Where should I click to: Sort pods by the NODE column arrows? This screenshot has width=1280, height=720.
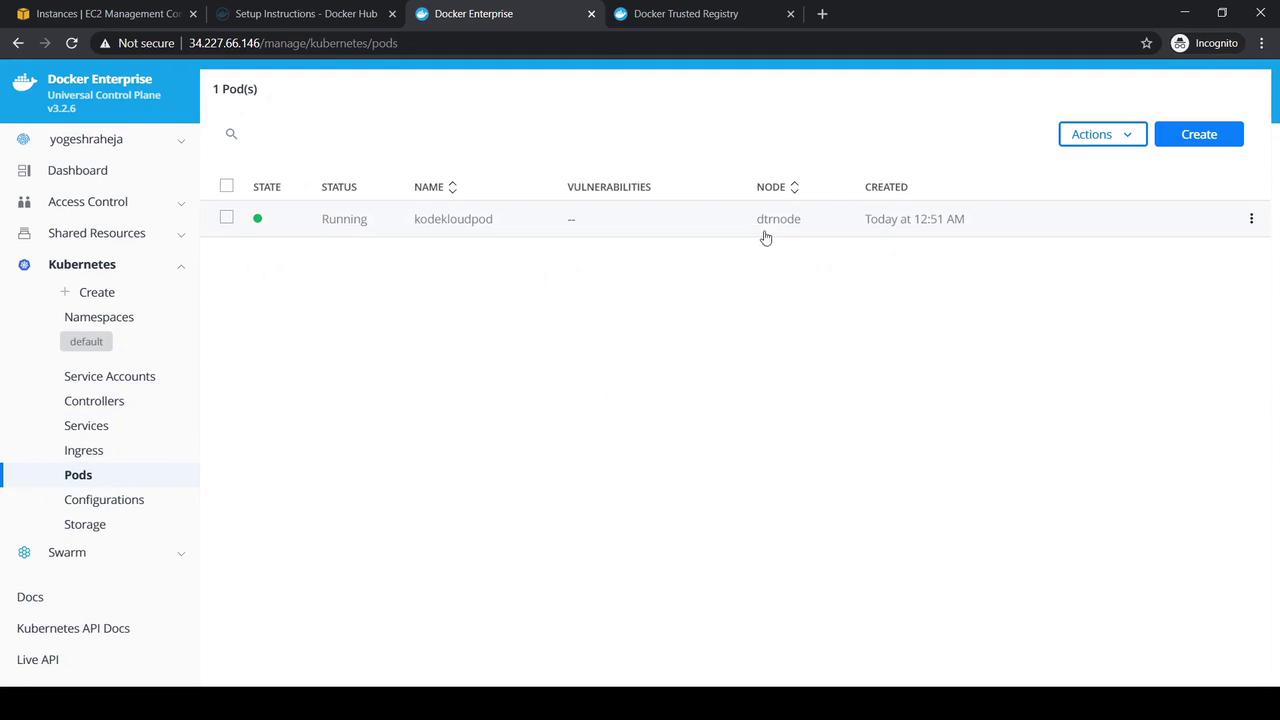pyautogui.click(x=794, y=187)
